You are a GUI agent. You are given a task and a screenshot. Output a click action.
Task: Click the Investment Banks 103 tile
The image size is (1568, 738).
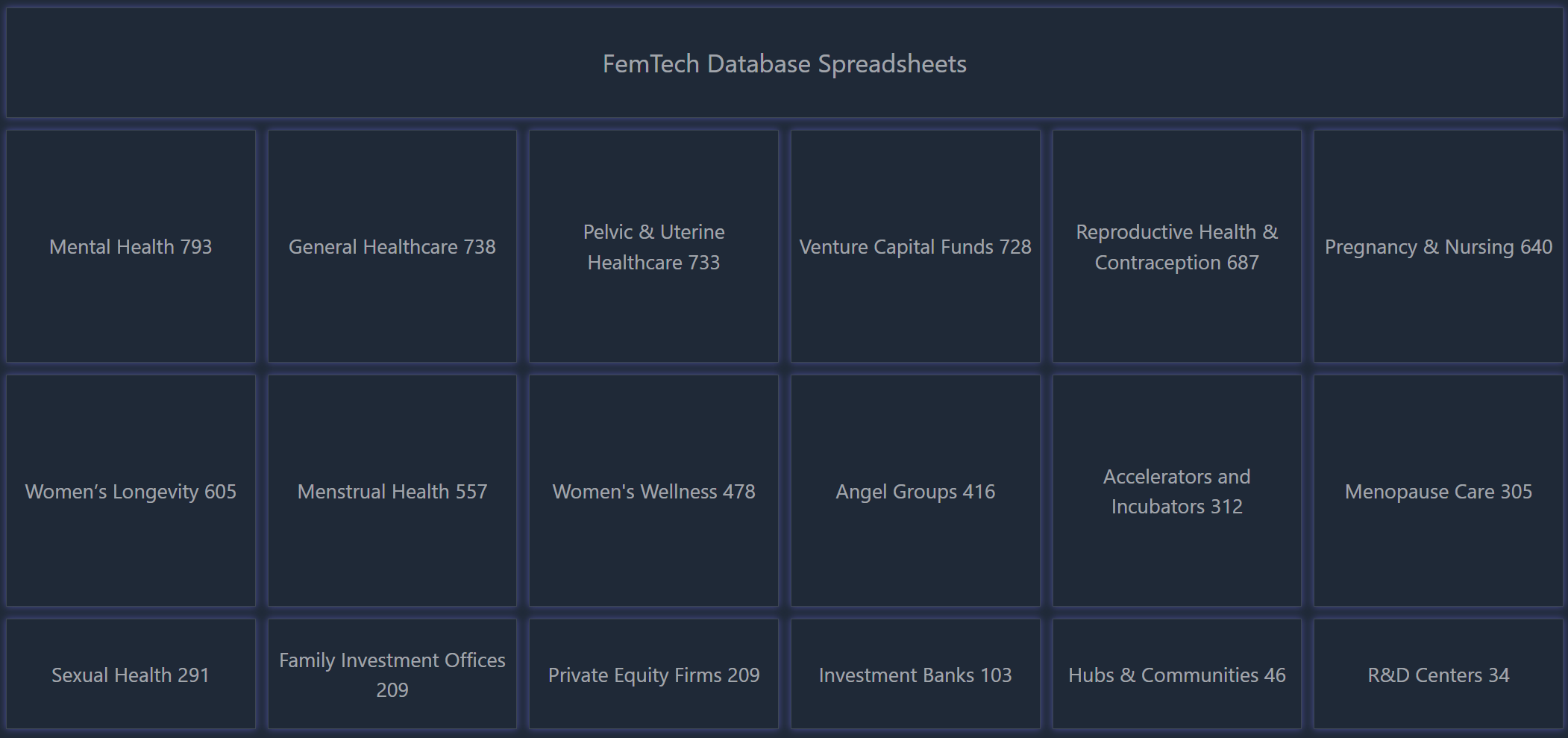click(x=915, y=675)
